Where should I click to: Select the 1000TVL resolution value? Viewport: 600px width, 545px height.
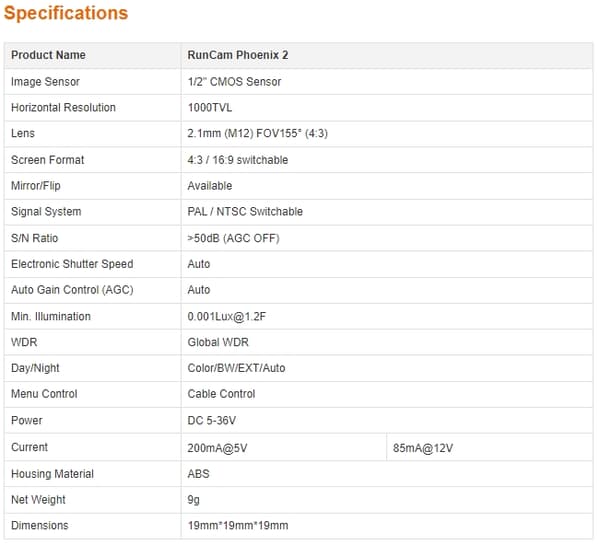click(x=210, y=108)
